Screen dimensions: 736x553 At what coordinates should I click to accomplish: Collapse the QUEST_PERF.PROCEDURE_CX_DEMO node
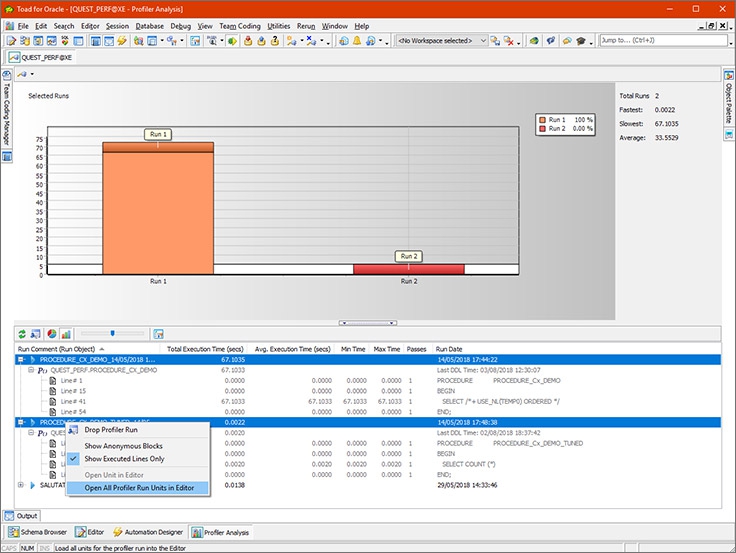tap(31, 370)
